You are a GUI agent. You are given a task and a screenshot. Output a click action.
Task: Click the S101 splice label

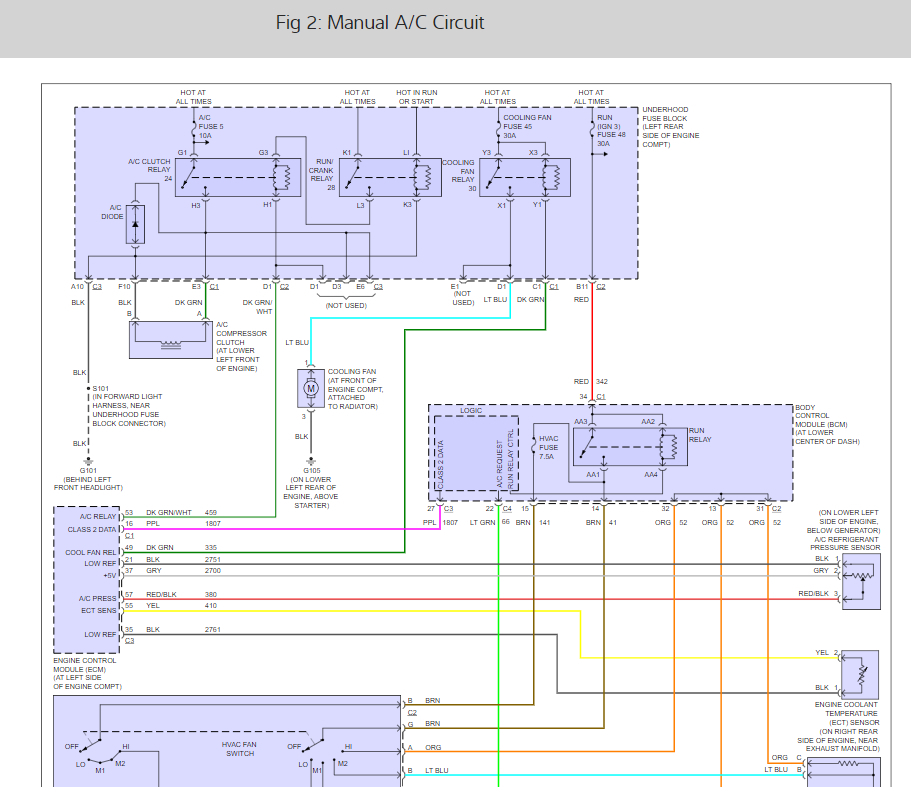101,388
